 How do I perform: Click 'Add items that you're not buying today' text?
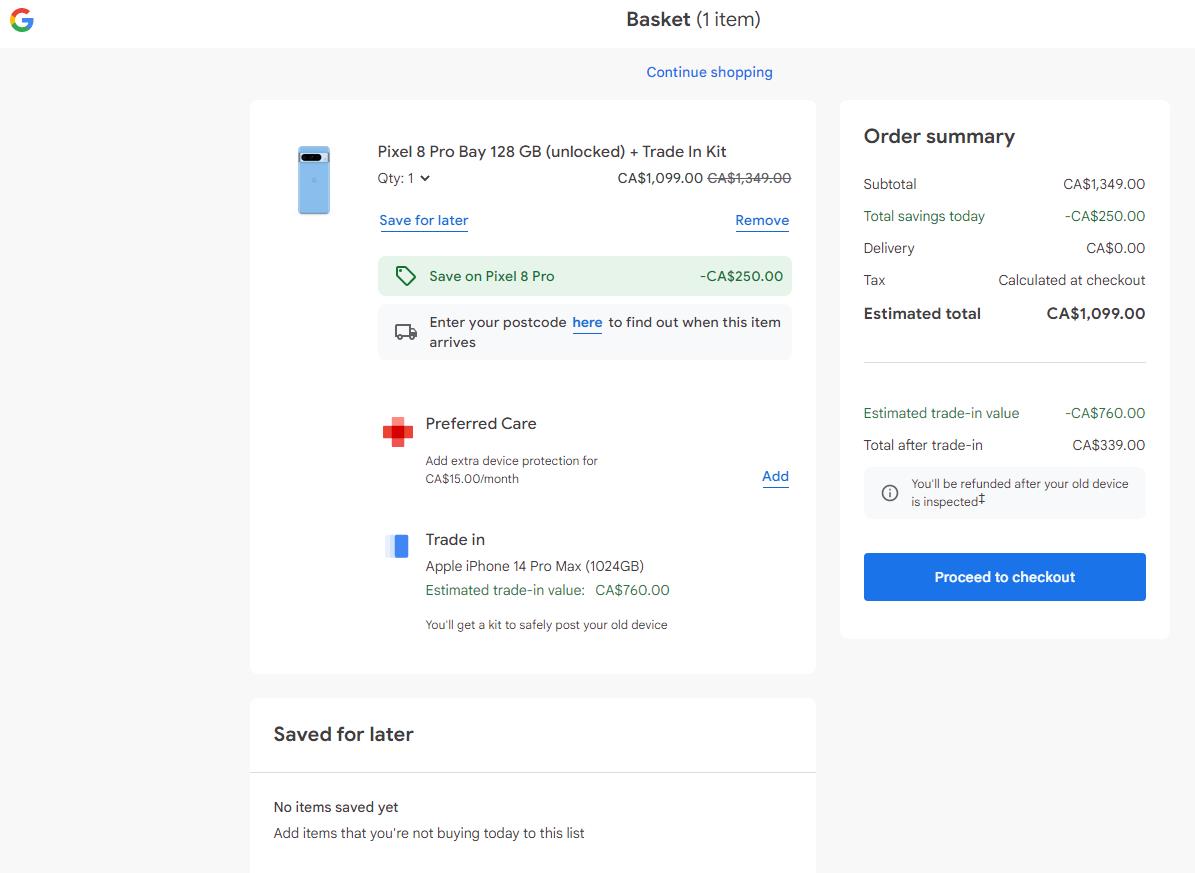click(429, 833)
